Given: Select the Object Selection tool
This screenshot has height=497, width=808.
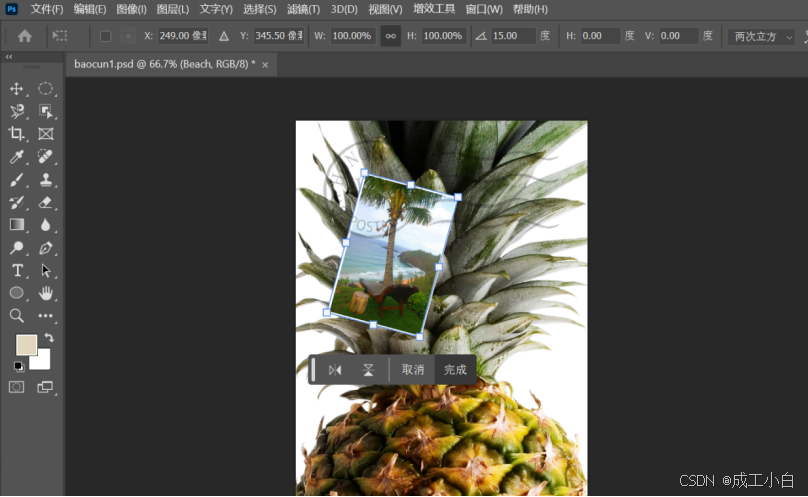Looking at the screenshot, I should tap(45, 111).
